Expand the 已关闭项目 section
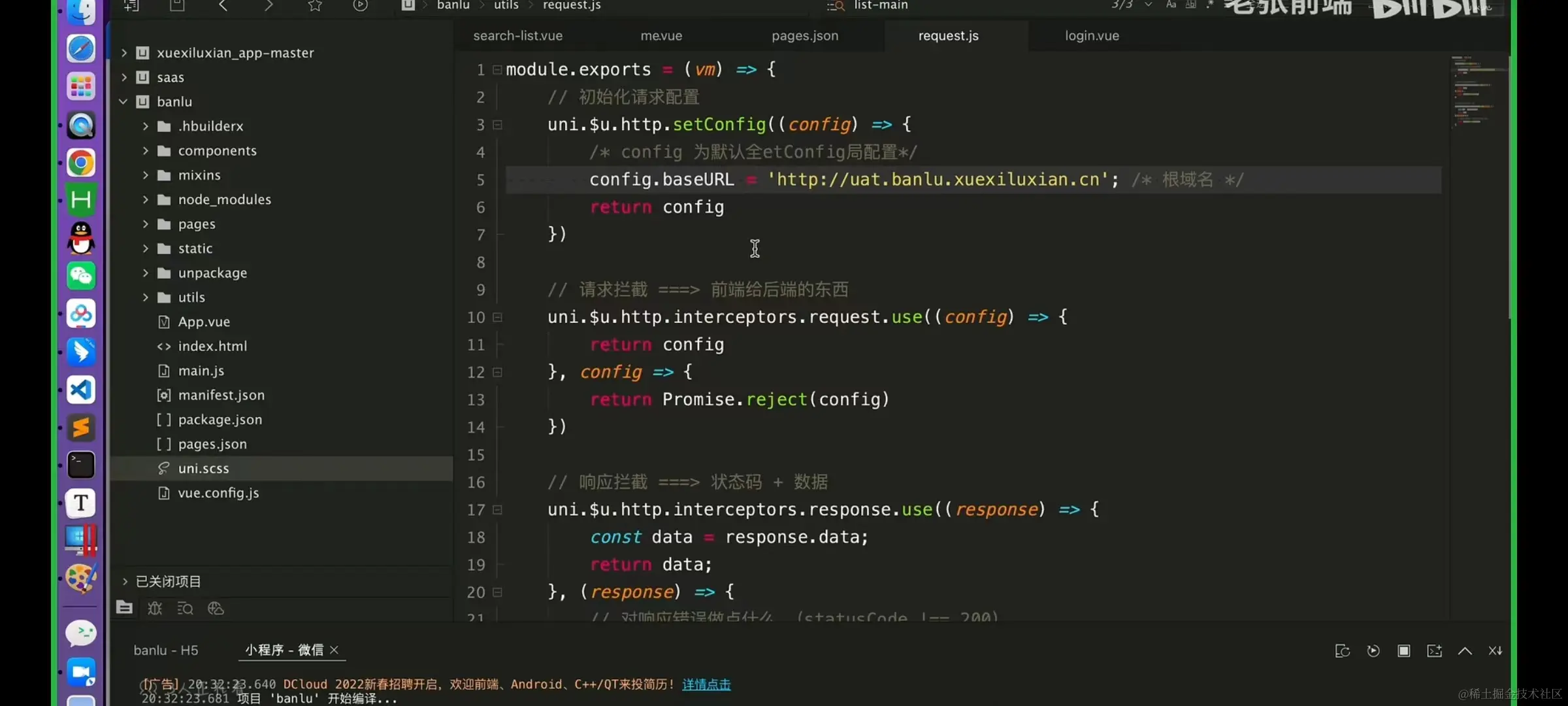The height and width of the screenshot is (706, 1568). tap(125, 581)
